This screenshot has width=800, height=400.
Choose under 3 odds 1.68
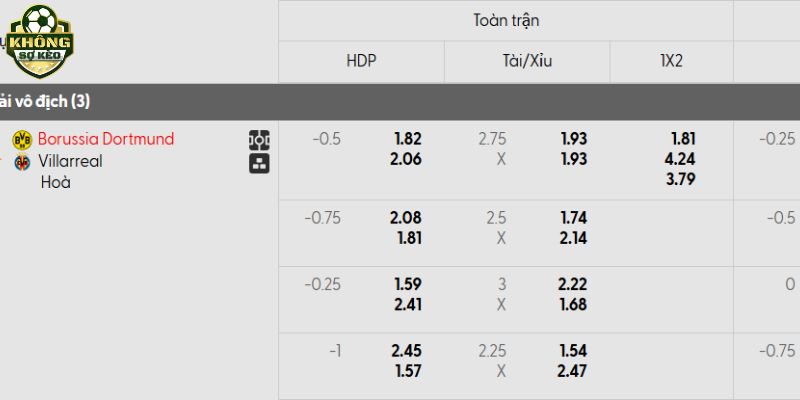pyautogui.click(x=573, y=303)
